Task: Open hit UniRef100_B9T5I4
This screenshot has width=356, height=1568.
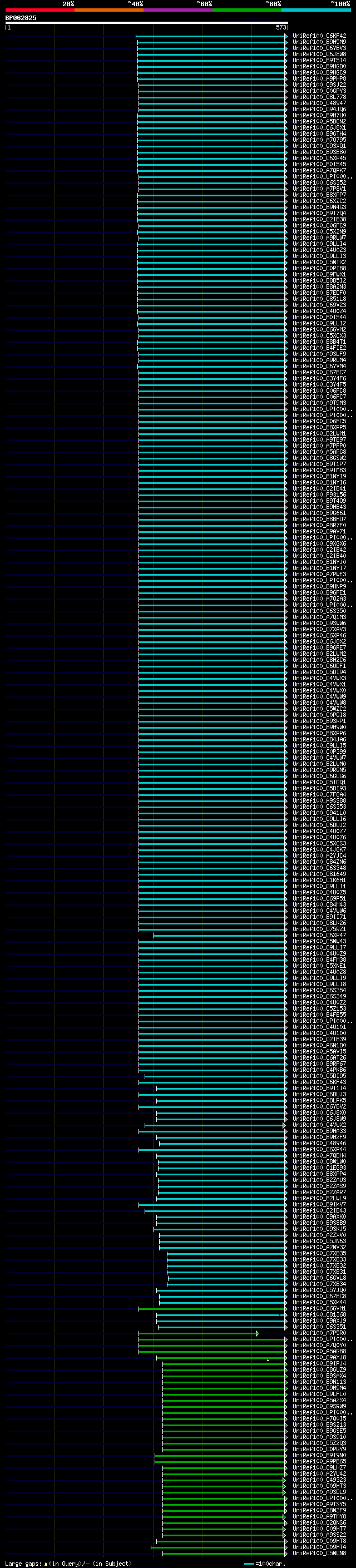Action: (319, 60)
